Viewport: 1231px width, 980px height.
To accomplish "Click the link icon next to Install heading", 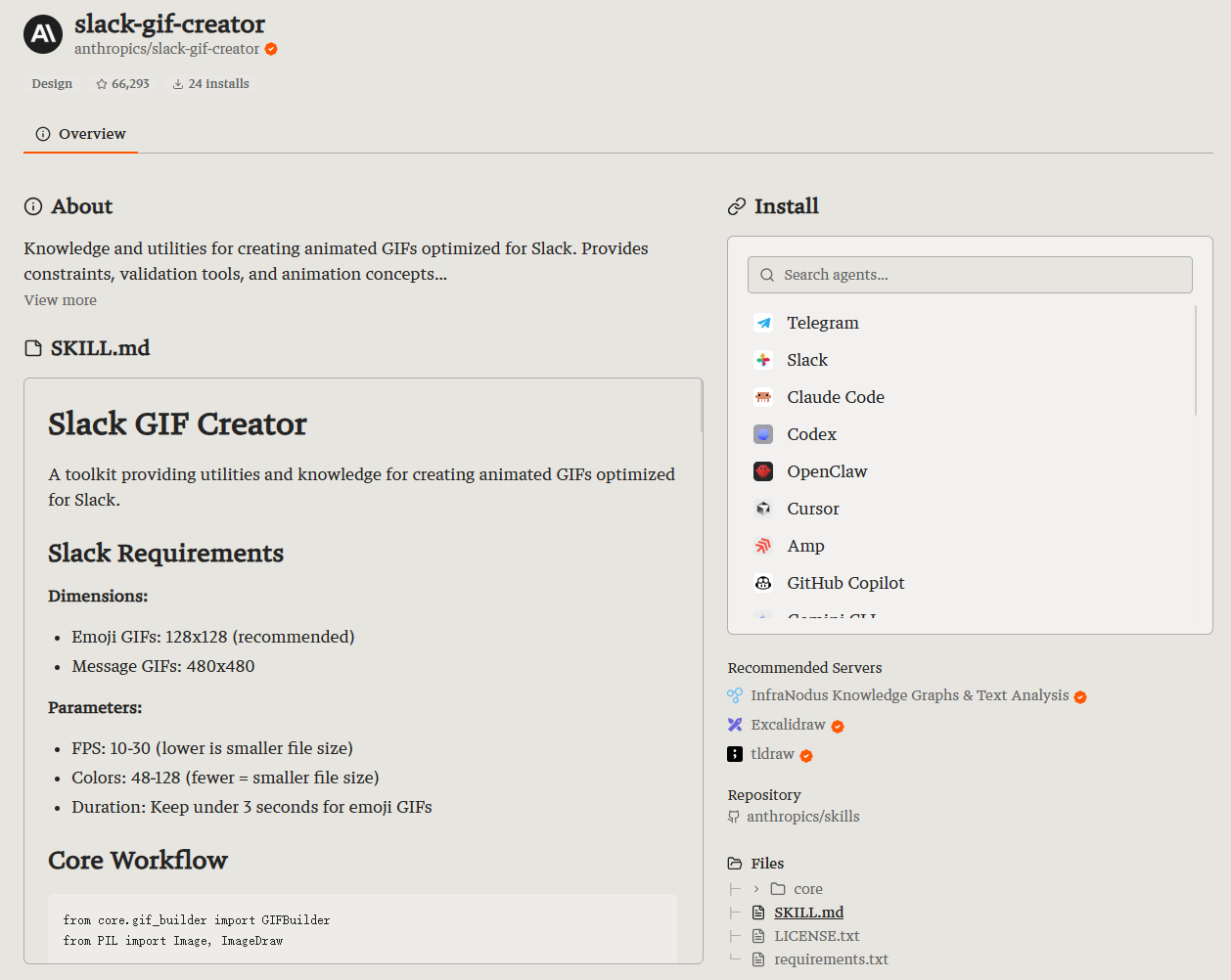I will 737,206.
